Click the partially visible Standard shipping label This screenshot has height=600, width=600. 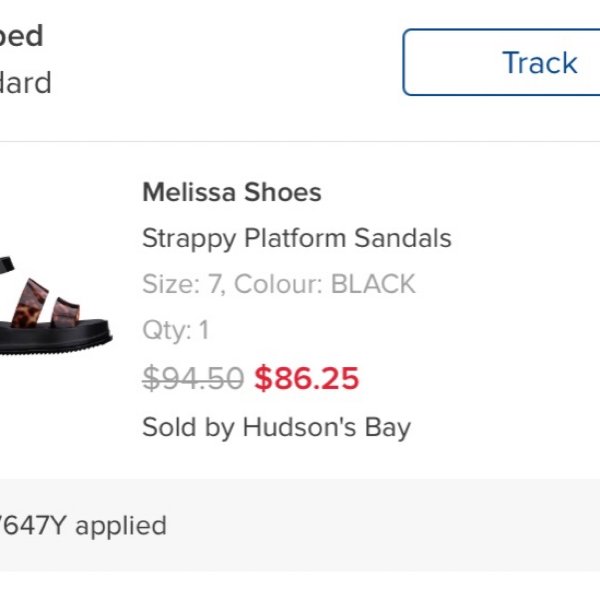point(25,82)
